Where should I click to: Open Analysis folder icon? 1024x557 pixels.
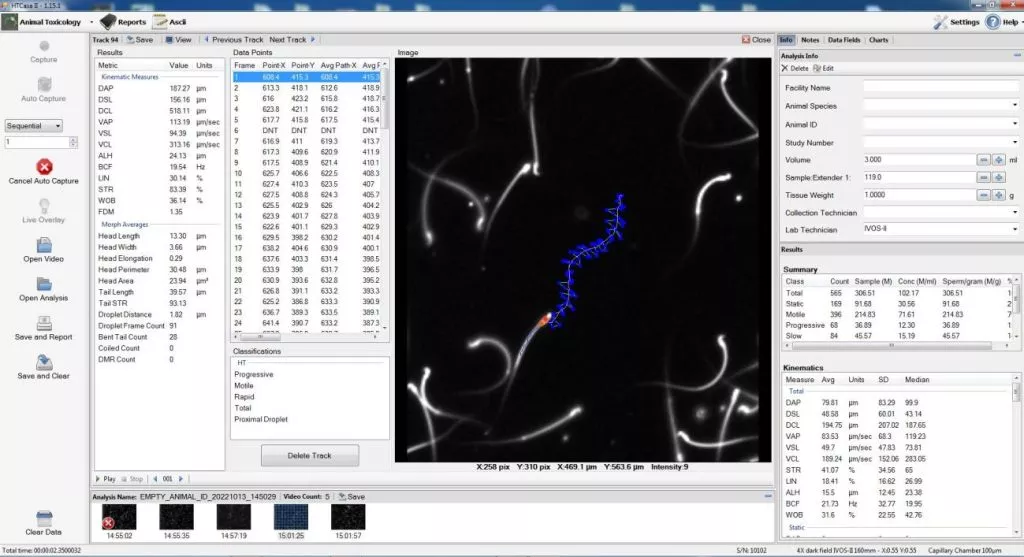[x=44, y=284]
